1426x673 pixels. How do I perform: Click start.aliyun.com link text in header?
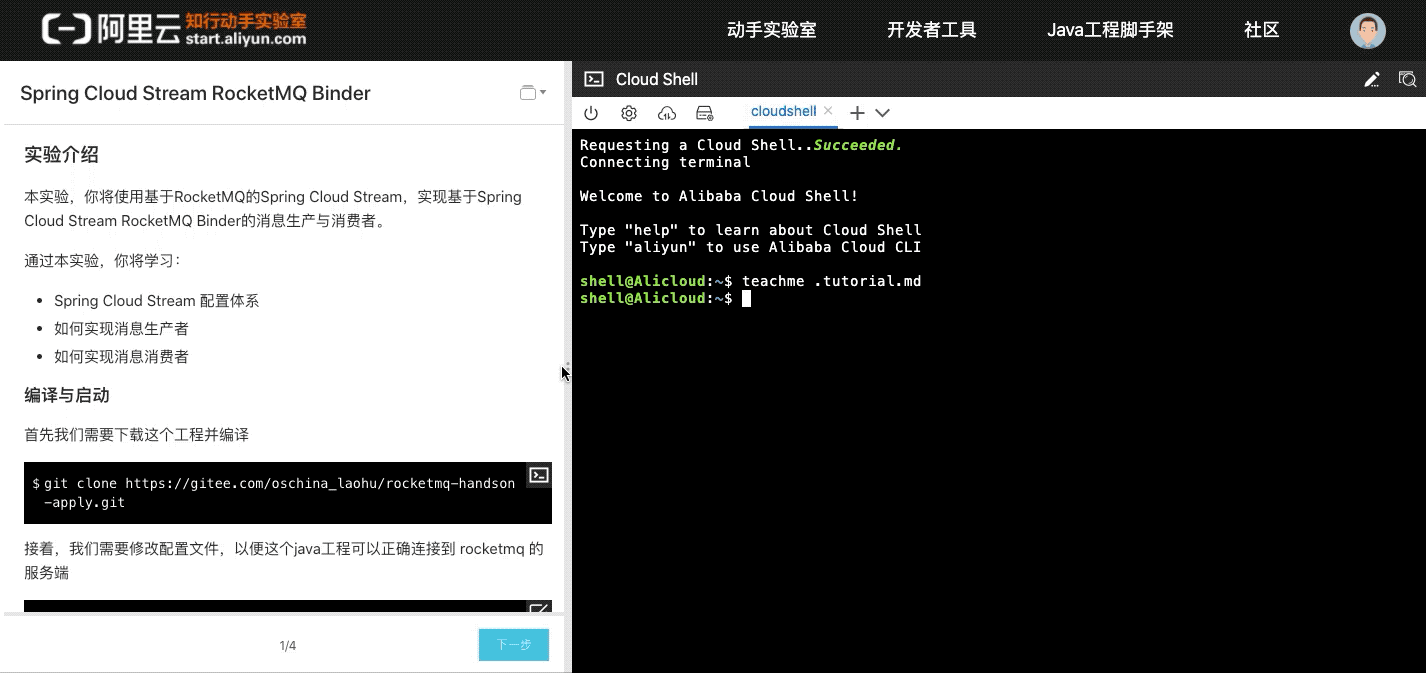pos(246,38)
